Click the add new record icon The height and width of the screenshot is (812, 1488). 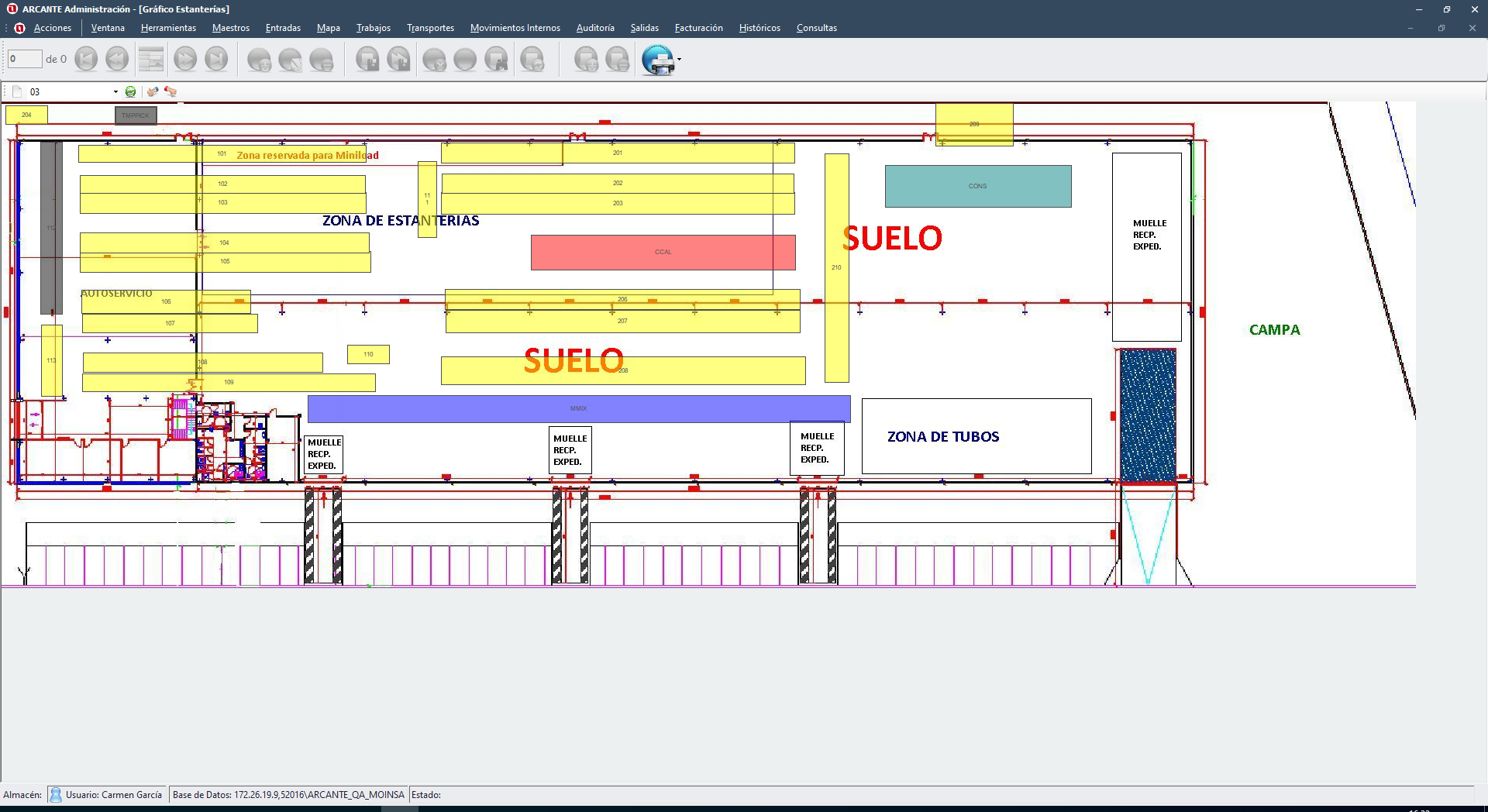pos(259,60)
